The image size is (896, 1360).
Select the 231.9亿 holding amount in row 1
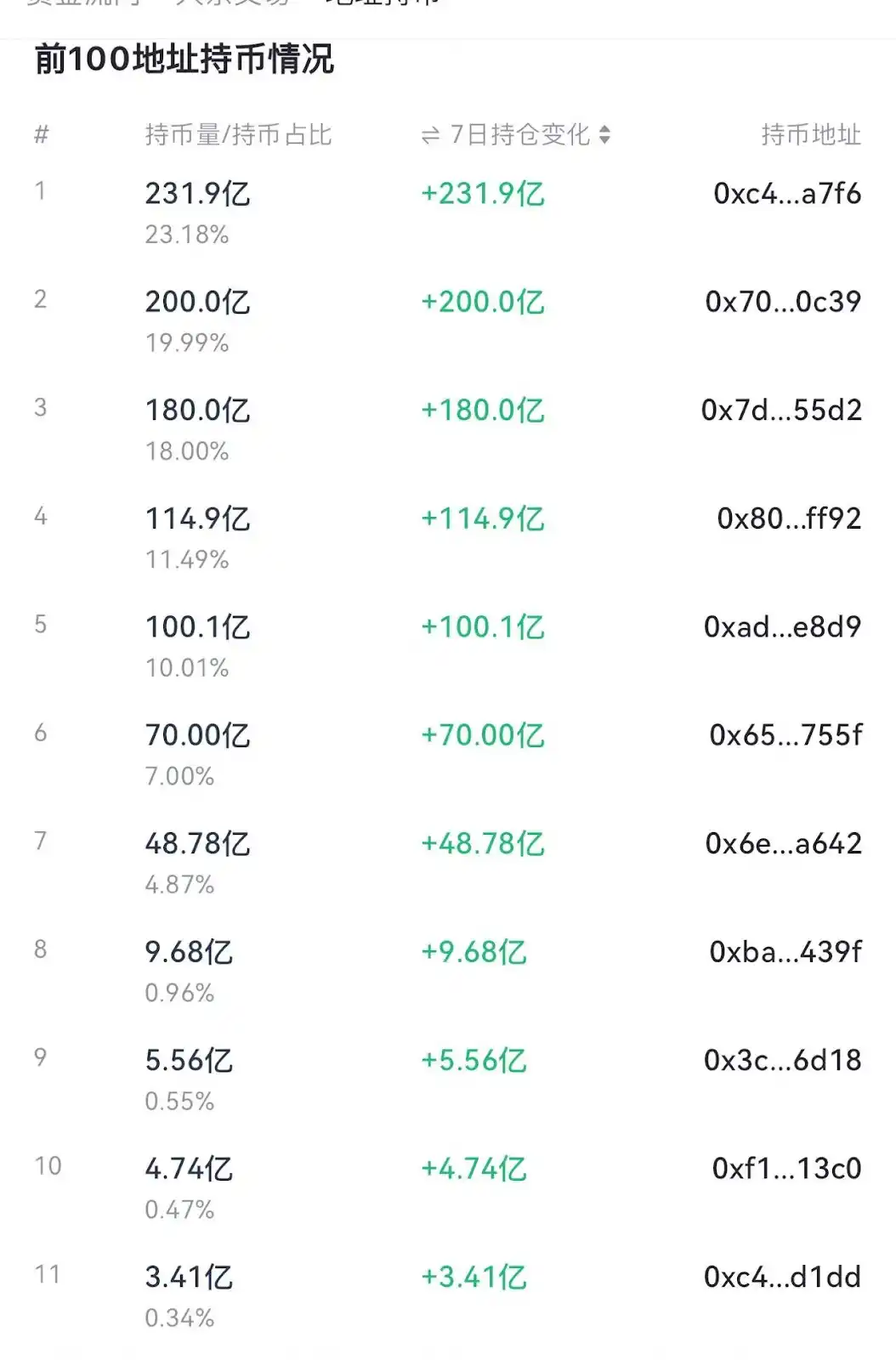click(x=197, y=194)
